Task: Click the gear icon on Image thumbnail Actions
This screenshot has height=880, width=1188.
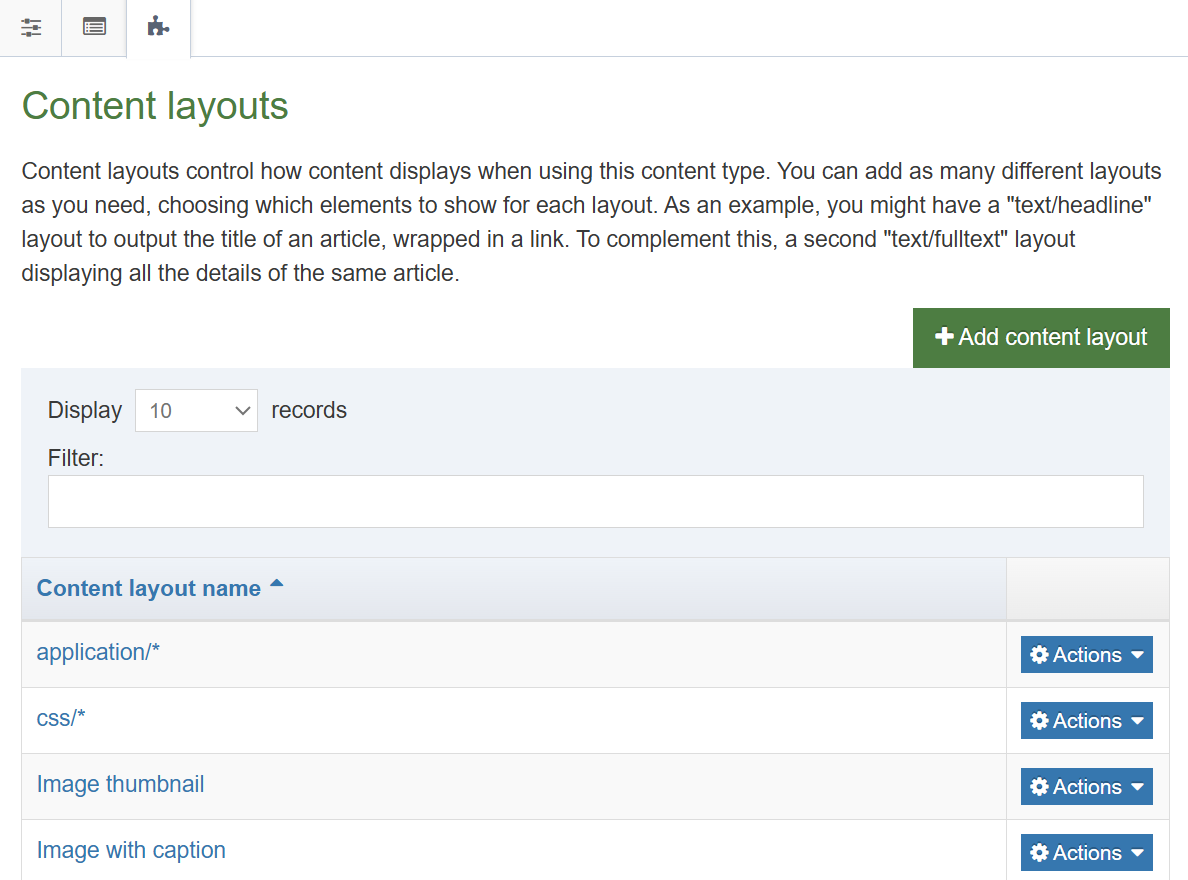Action: tap(1038, 786)
